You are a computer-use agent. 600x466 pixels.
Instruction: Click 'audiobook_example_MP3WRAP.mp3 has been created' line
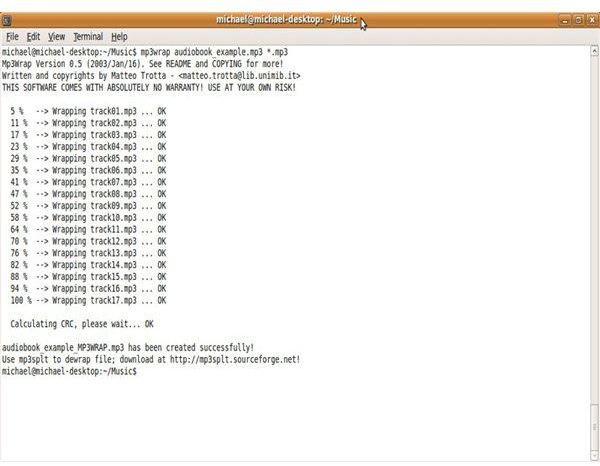tap(128, 348)
